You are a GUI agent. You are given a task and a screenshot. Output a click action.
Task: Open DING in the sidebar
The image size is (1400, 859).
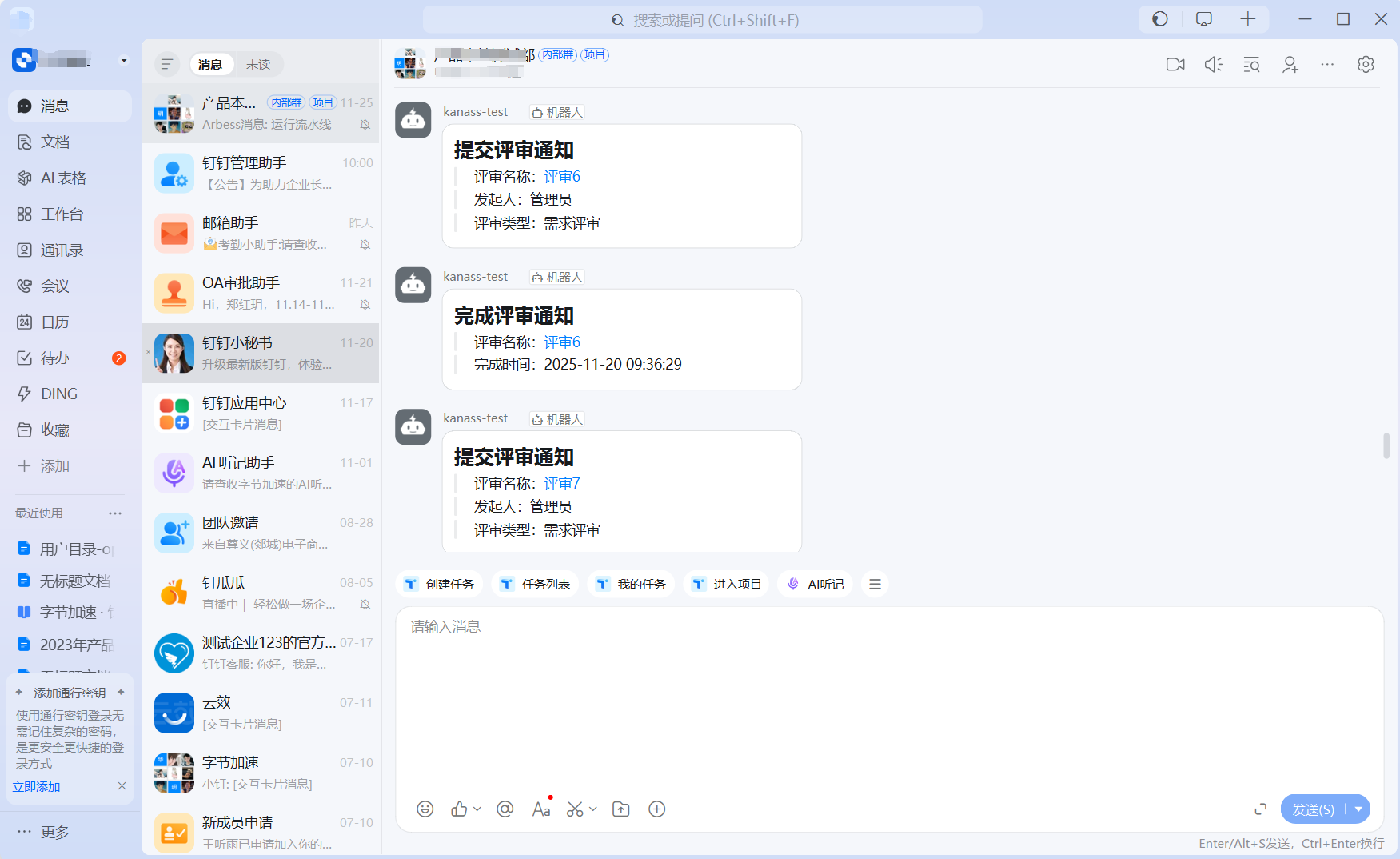pos(70,394)
